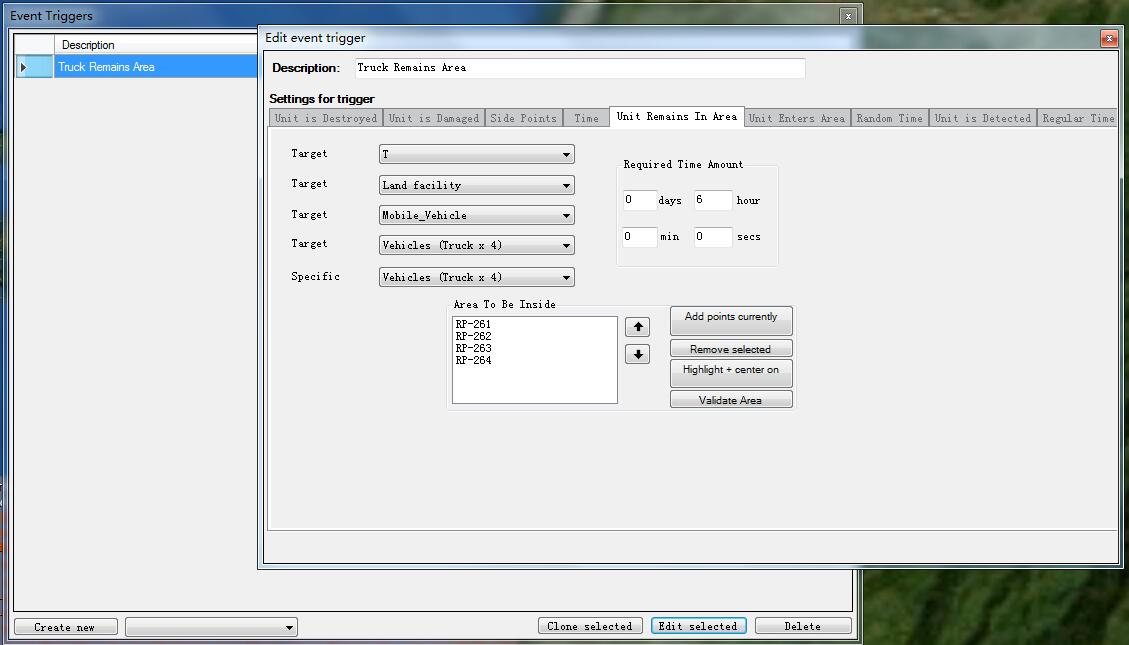Open the Land facility target dropdown
This screenshot has width=1129, height=645.
pos(477,185)
